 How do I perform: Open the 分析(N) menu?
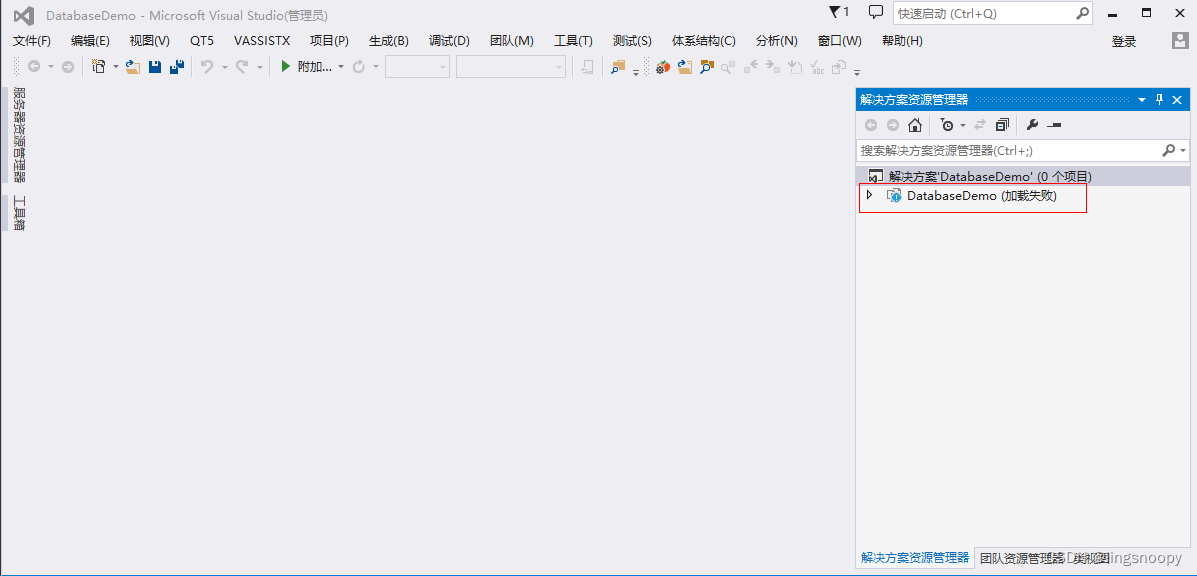click(x=776, y=41)
